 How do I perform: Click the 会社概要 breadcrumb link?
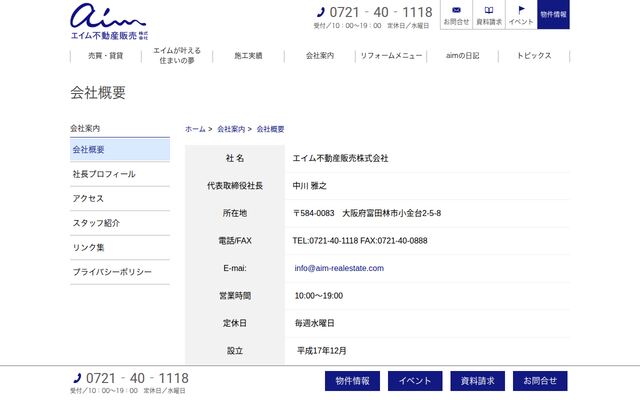click(270, 129)
